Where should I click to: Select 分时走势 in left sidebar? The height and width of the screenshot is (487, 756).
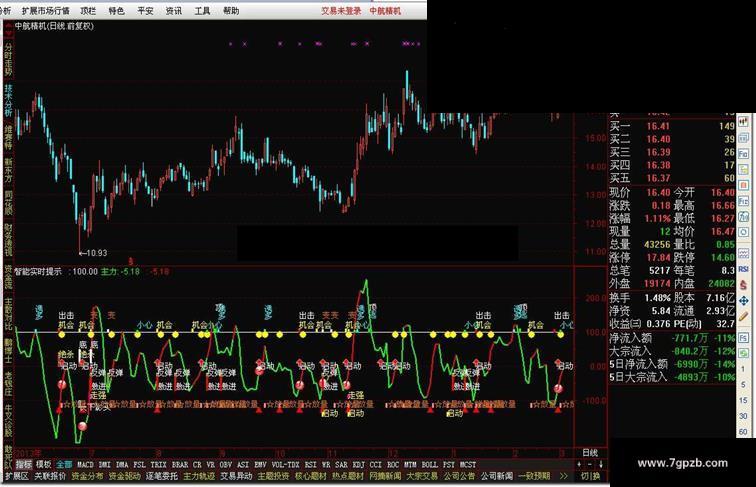pos(8,60)
